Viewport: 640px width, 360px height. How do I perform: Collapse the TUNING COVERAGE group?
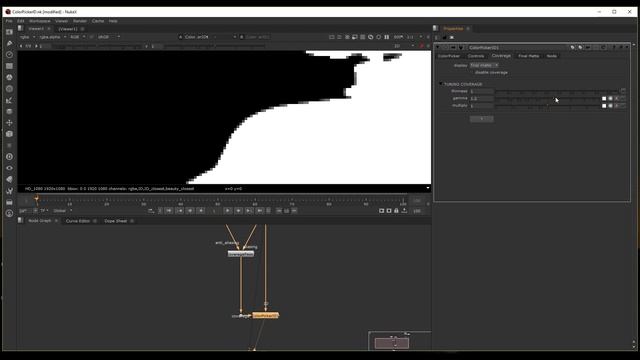441,84
